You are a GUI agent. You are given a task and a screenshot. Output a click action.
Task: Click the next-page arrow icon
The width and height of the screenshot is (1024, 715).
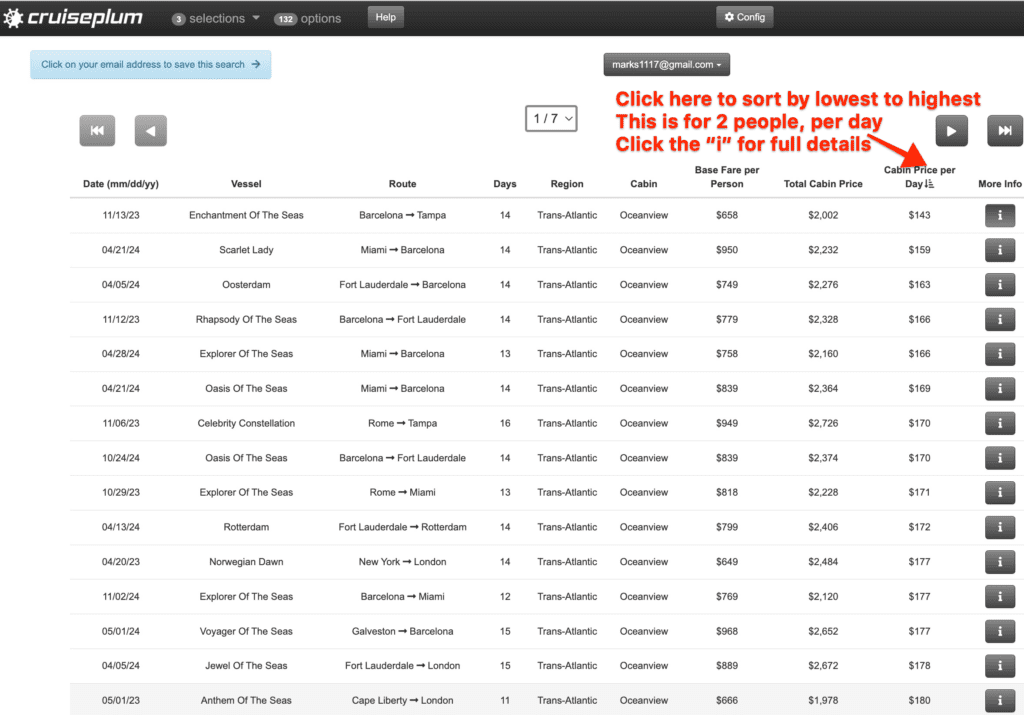[951, 130]
